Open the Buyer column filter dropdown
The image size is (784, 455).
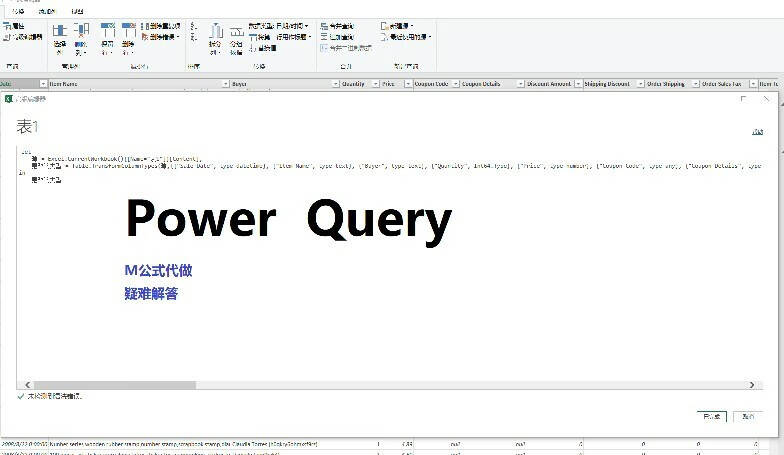tap(336, 84)
